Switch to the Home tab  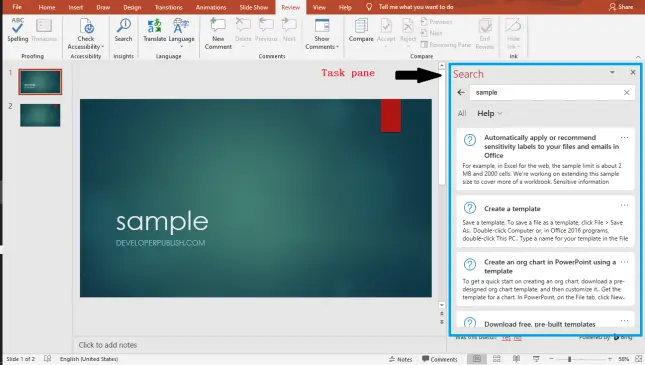click(47, 7)
